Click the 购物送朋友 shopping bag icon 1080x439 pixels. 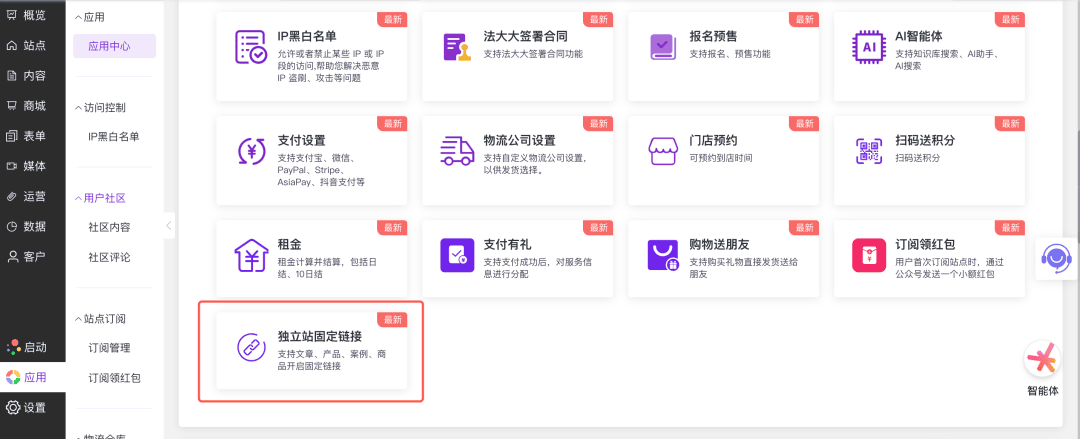click(x=663, y=255)
